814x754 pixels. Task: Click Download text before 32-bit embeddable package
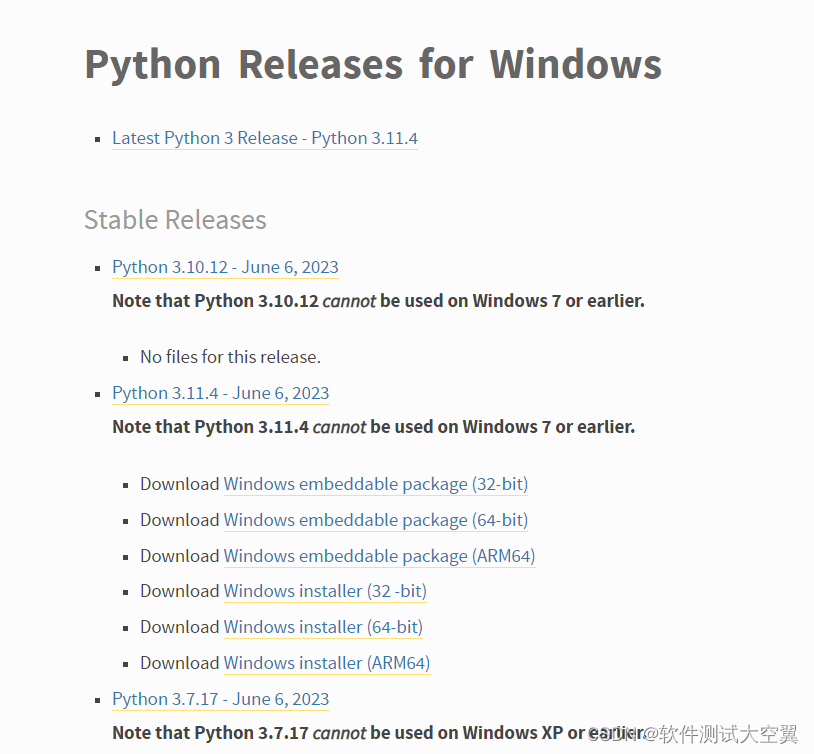click(x=179, y=484)
